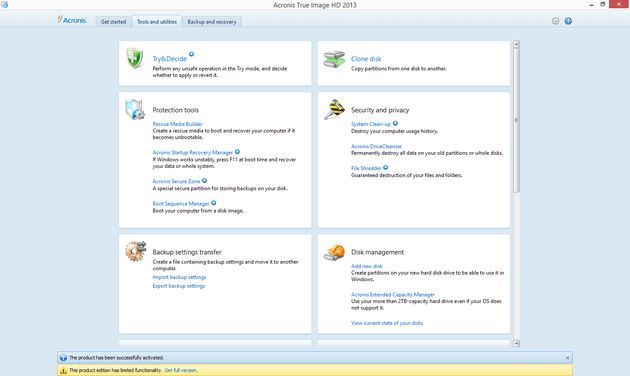Click the Security and privacy icon

point(334,109)
